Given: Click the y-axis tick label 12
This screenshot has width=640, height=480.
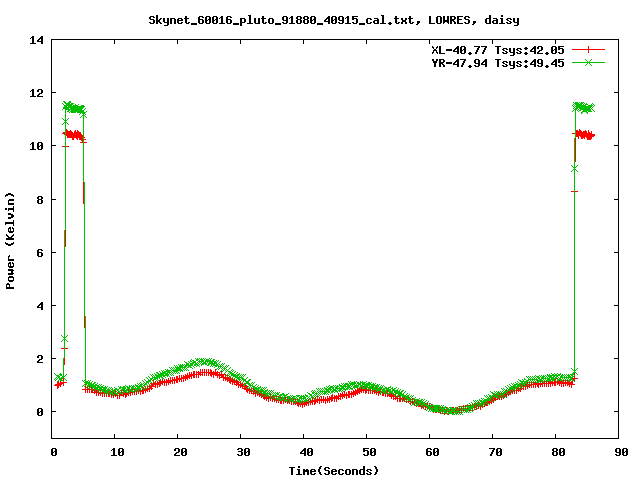Looking at the screenshot, I should (36, 93).
